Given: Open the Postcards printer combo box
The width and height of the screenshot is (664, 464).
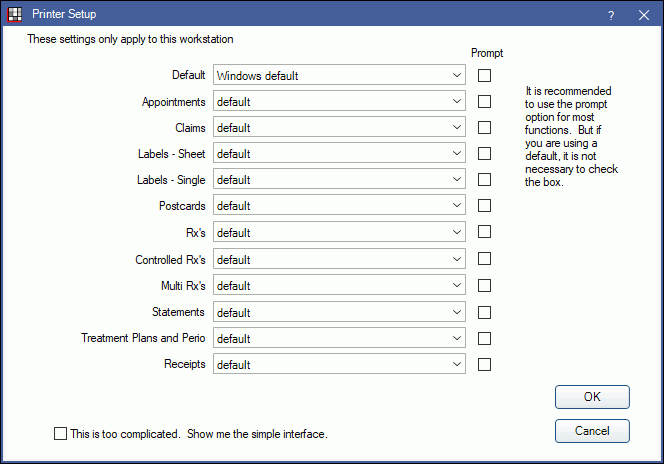Looking at the screenshot, I should point(339,205).
